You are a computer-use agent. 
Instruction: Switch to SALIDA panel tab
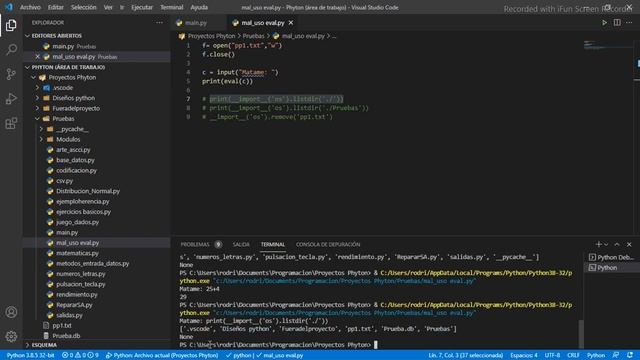pos(241,244)
